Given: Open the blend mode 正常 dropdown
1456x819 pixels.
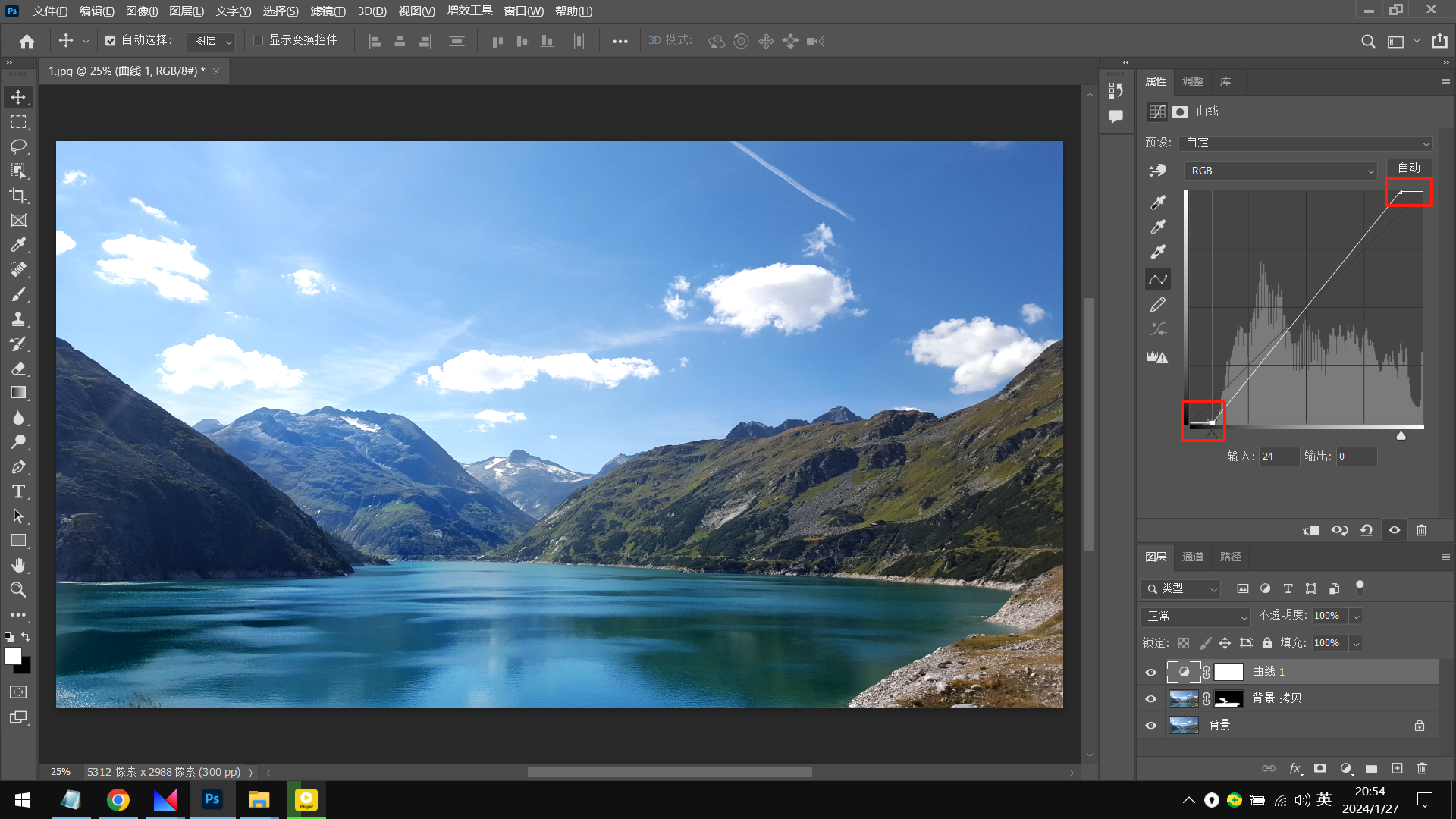Looking at the screenshot, I should pos(1194,617).
